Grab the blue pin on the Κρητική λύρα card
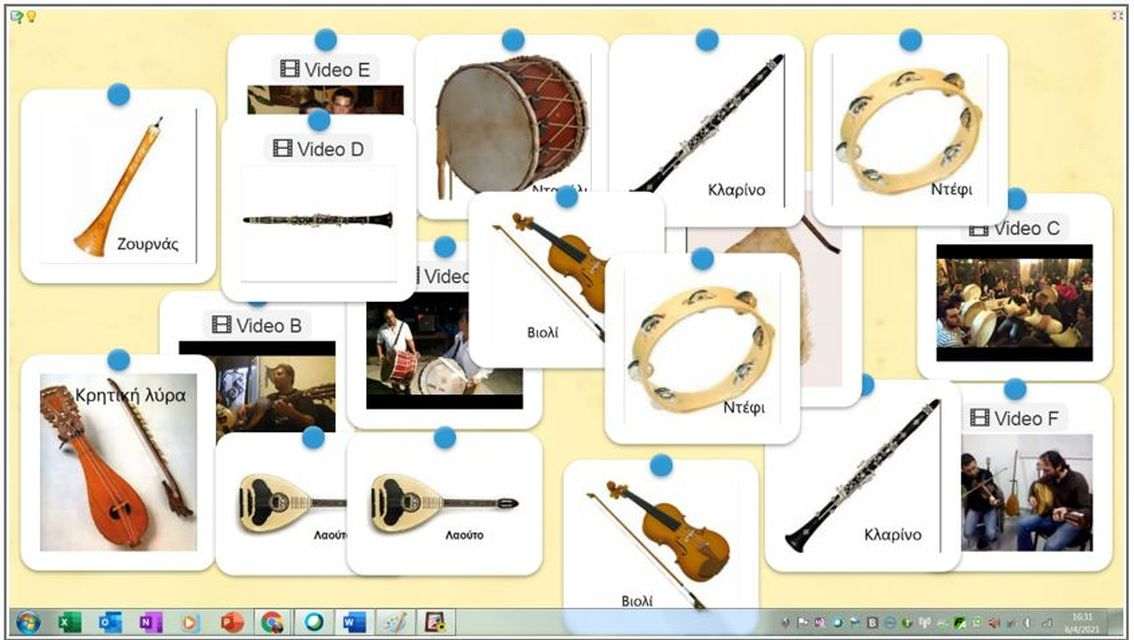1134x640 pixels. click(119, 359)
